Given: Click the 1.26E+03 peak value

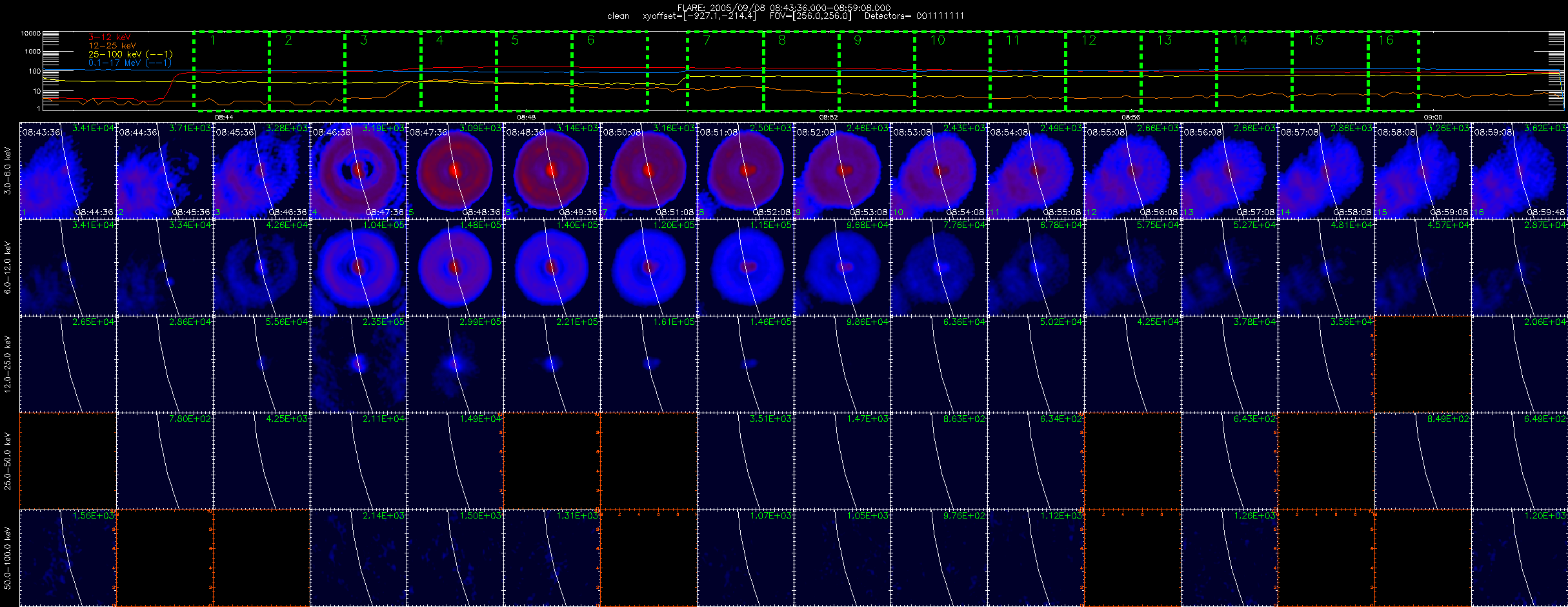Looking at the screenshot, I should coord(1254,515).
